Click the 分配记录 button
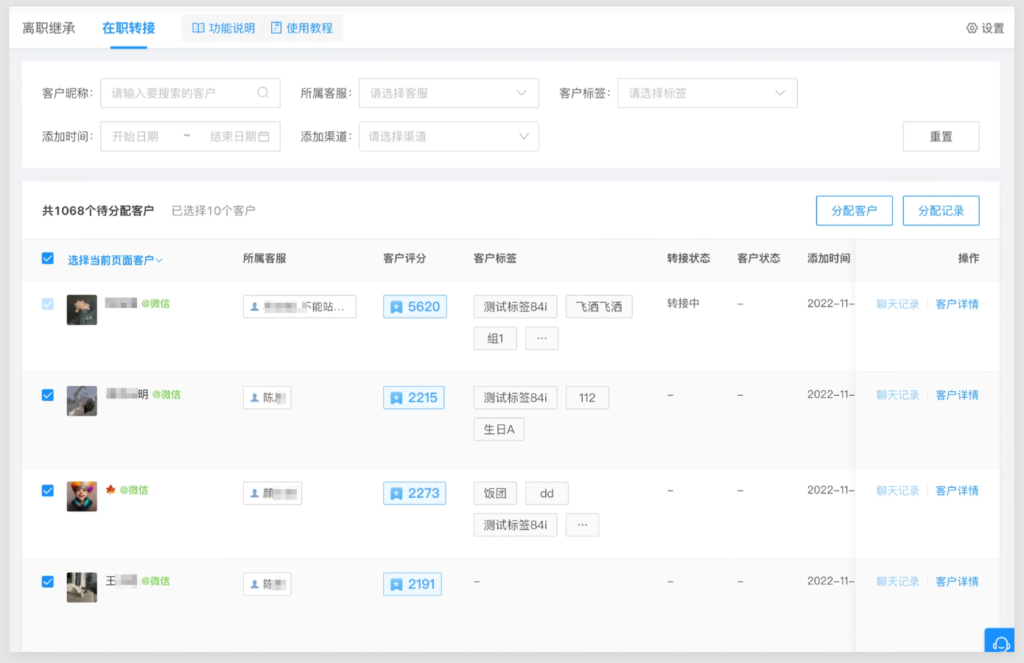Viewport: 1024px width, 663px height. point(941,210)
